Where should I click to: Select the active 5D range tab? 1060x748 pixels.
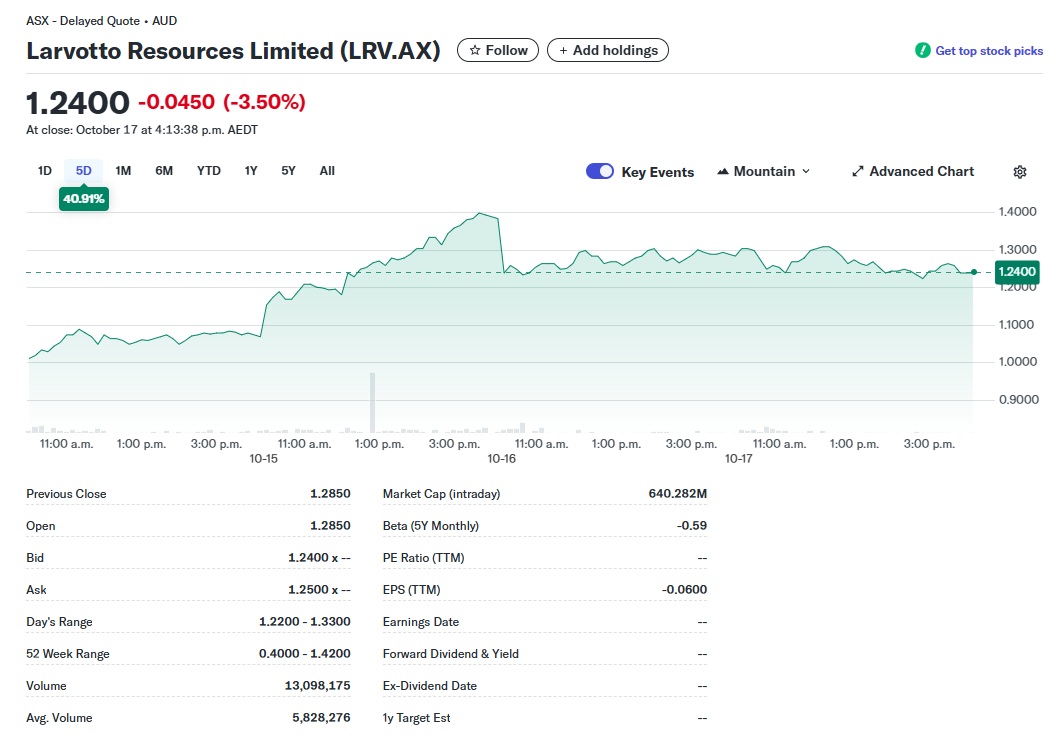point(84,171)
